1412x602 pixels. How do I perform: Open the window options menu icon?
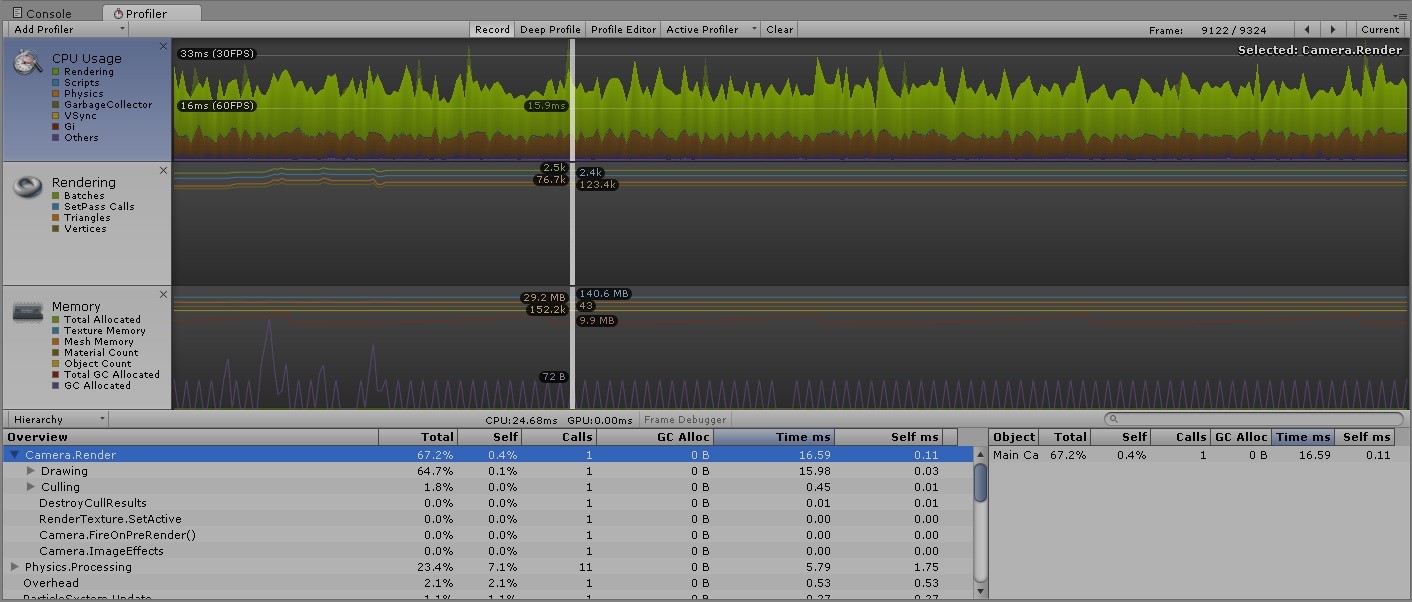tap(1399, 14)
